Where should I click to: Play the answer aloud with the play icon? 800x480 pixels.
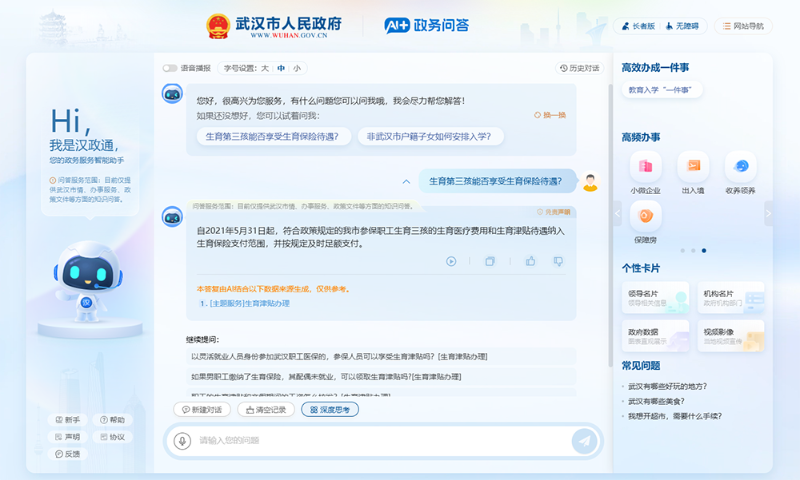(451, 262)
